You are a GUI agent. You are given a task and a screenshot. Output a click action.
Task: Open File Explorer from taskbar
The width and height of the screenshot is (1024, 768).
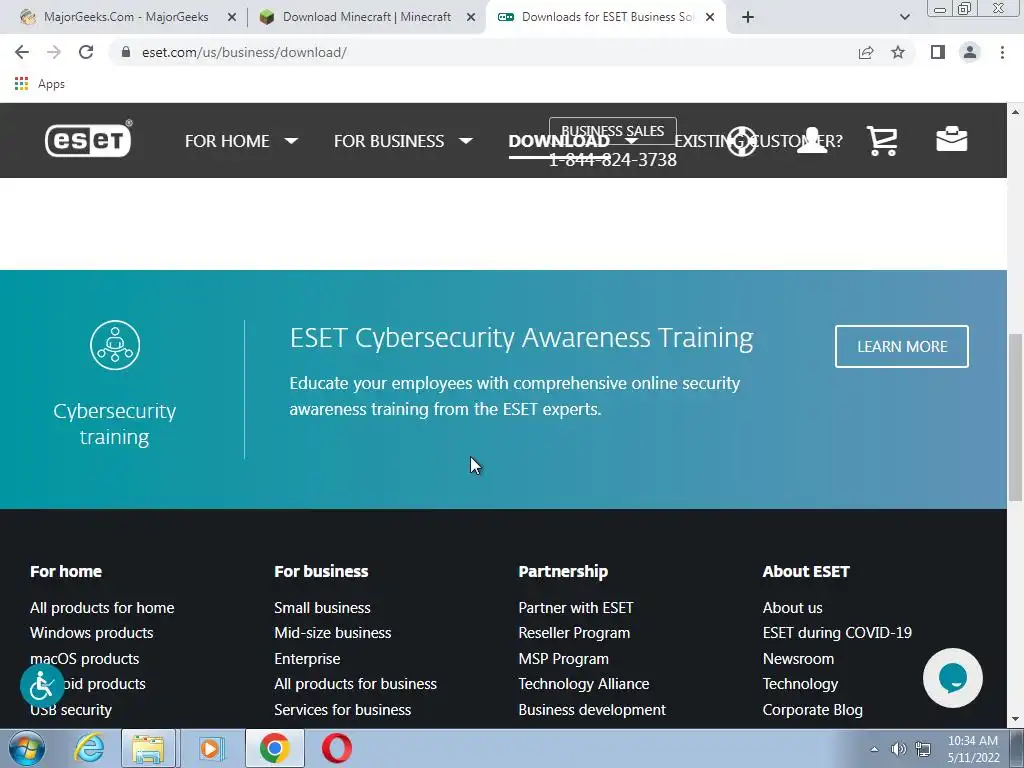click(x=148, y=748)
